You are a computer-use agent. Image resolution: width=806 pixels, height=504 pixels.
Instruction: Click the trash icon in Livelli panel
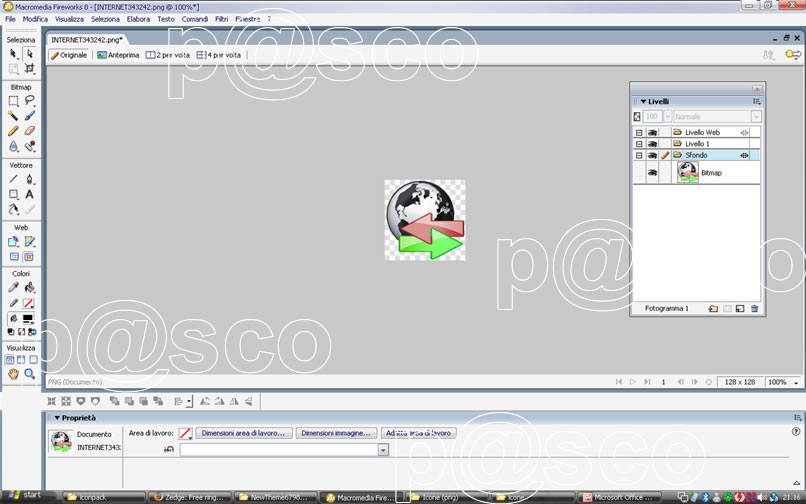tap(754, 309)
